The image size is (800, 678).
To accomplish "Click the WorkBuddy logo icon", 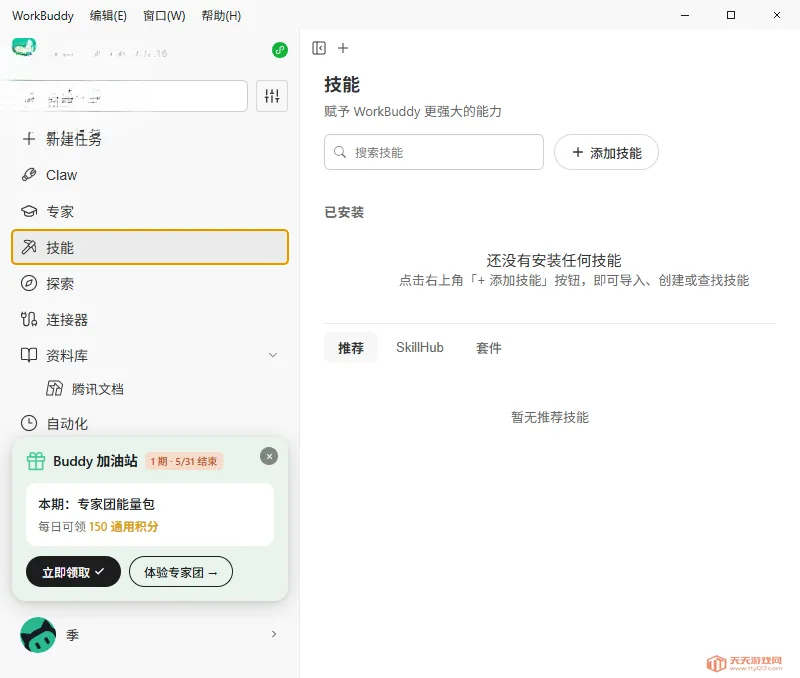I will click(x=24, y=47).
